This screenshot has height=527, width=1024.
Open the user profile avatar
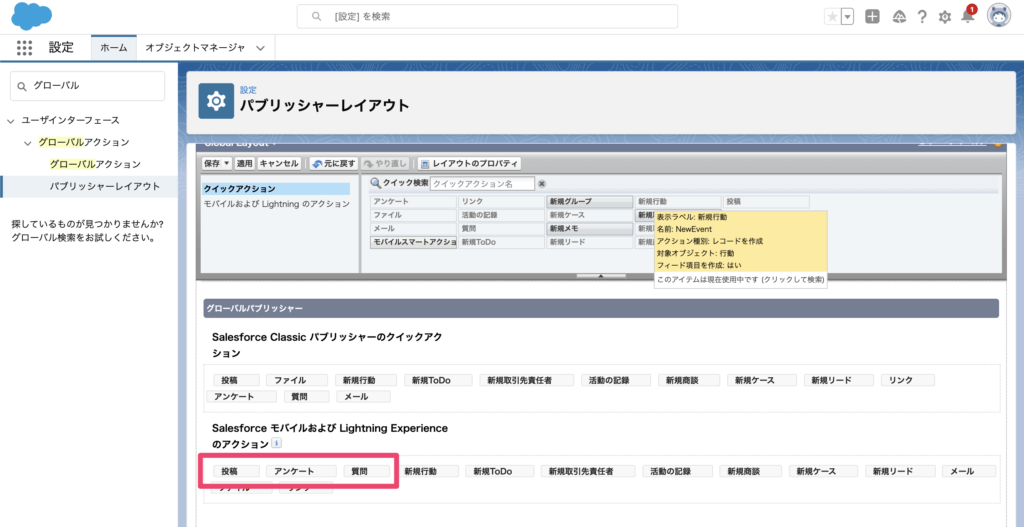999,16
